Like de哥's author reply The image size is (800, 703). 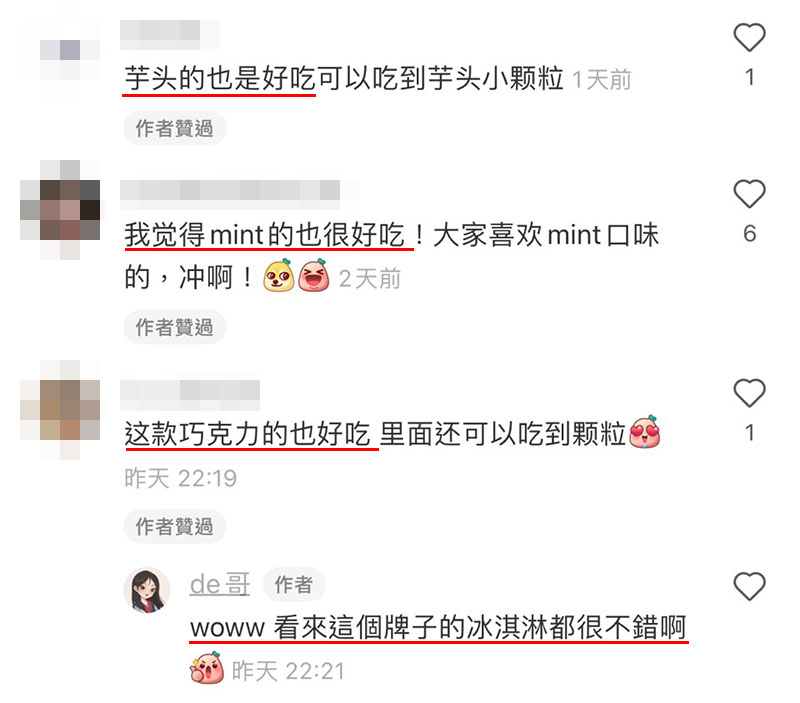coord(749,586)
